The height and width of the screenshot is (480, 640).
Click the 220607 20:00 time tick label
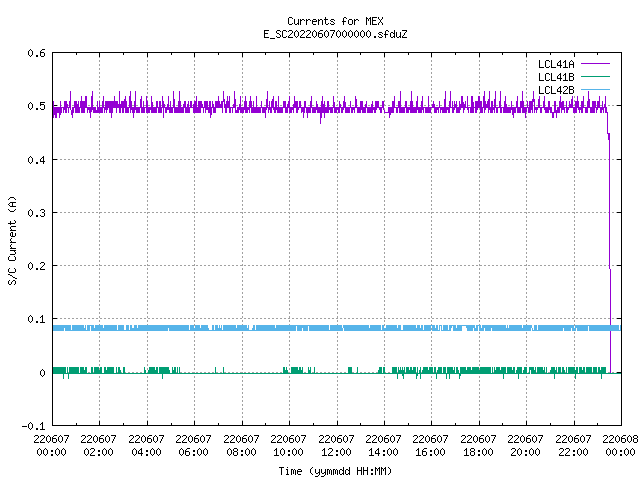pos(525,445)
